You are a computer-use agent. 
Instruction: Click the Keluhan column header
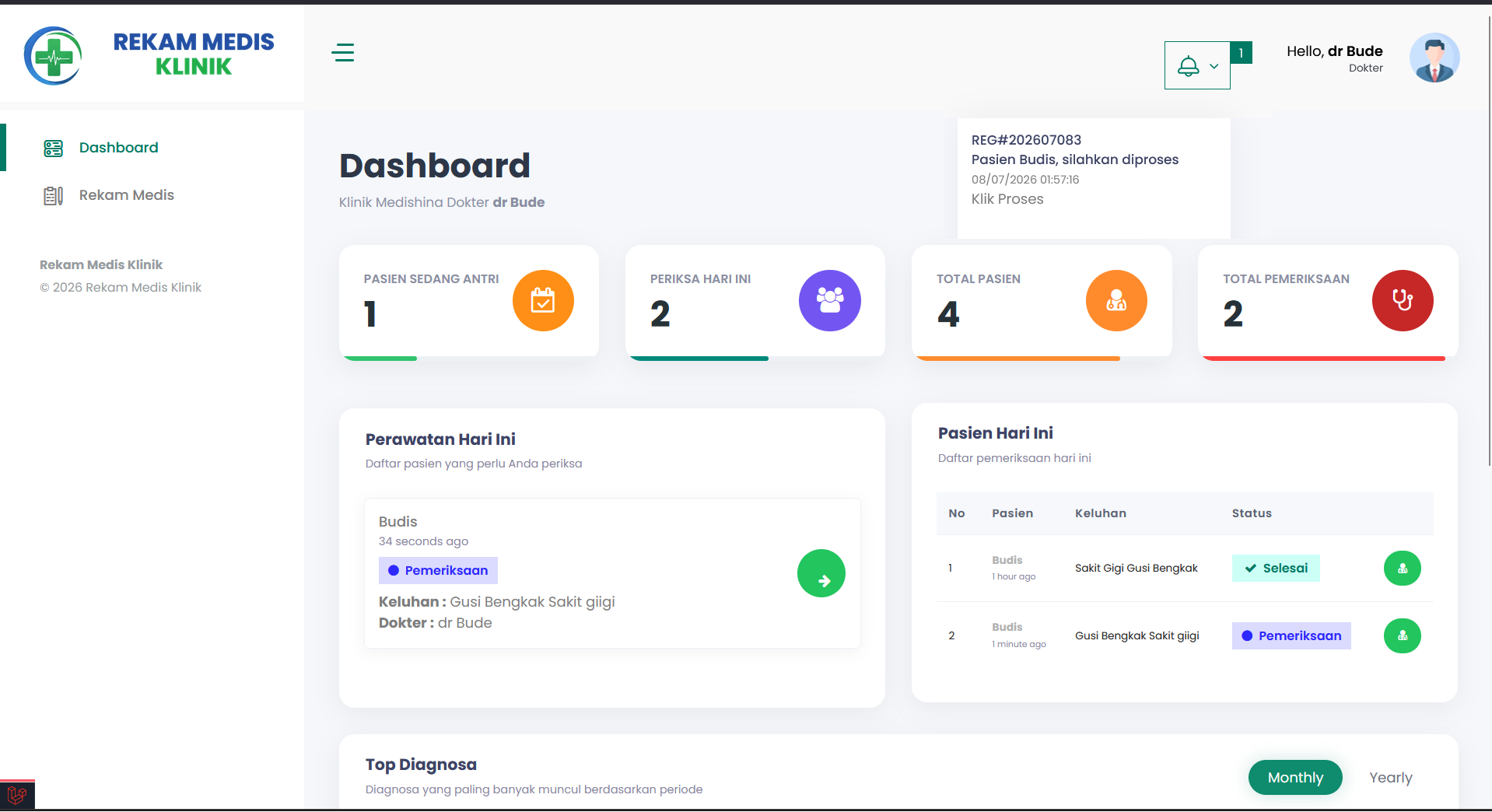[1101, 513]
